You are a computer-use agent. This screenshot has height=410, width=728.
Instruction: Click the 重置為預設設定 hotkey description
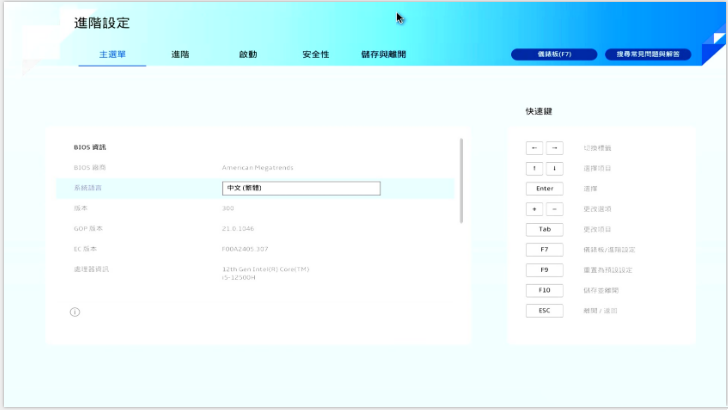[608, 270]
